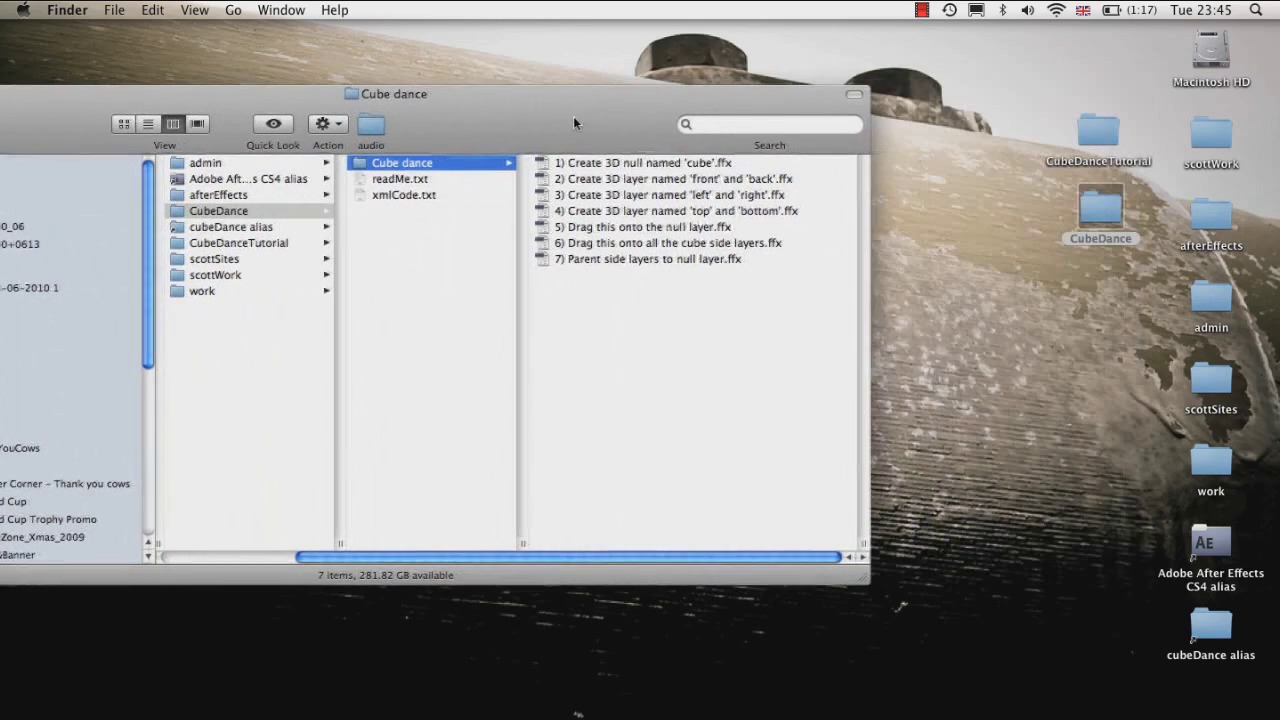The width and height of the screenshot is (1280, 720).
Task: Open the Go menu
Action: tap(233, 10)
